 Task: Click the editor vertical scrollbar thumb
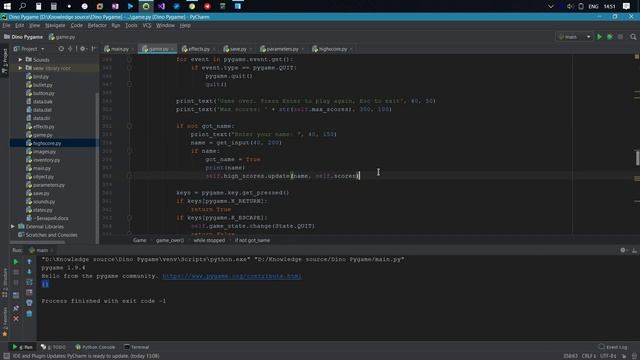637,158
